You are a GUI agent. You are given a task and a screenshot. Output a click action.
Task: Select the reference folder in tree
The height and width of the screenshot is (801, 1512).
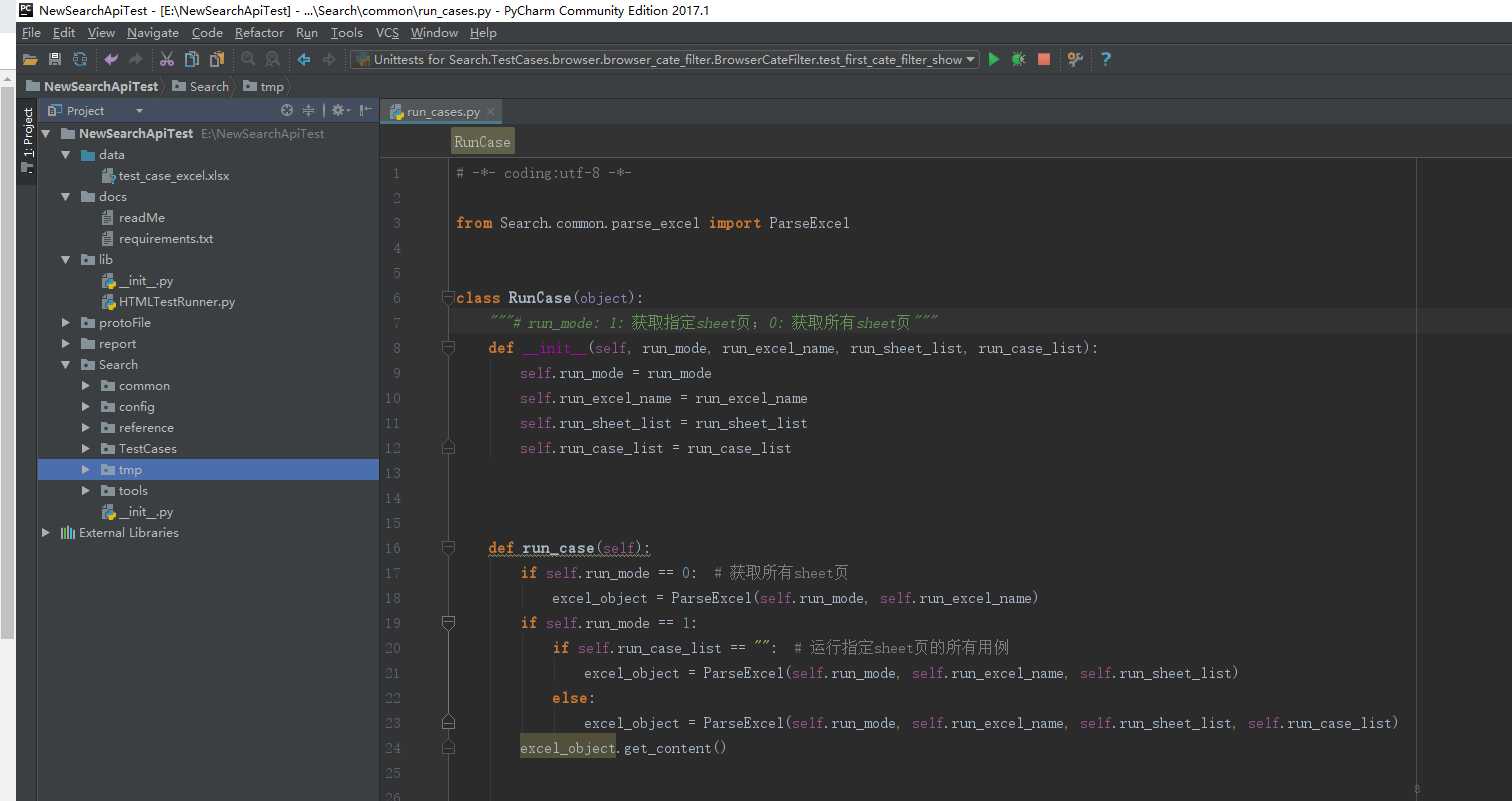[137, 428]
